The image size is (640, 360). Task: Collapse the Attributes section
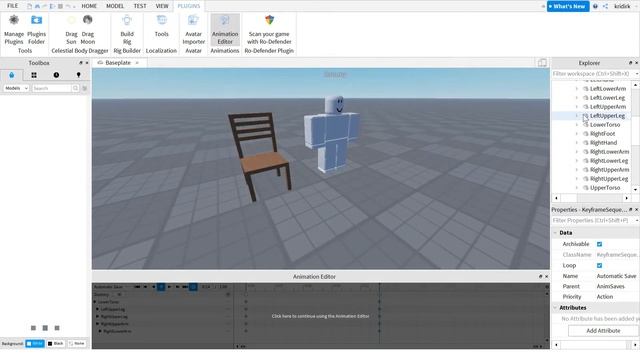coord(555,308)
